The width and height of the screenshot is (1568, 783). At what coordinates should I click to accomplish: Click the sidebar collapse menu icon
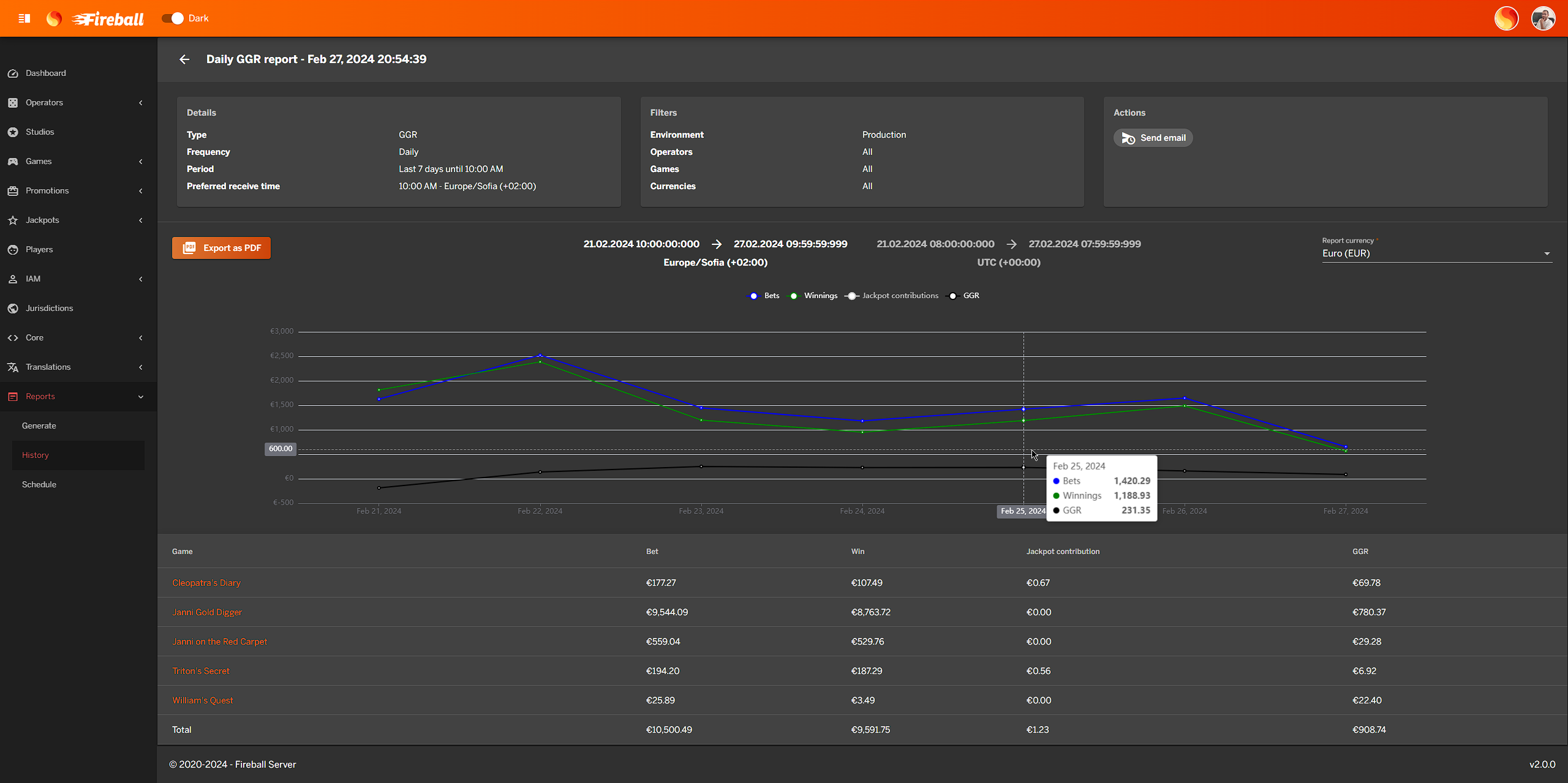[24, 18]
